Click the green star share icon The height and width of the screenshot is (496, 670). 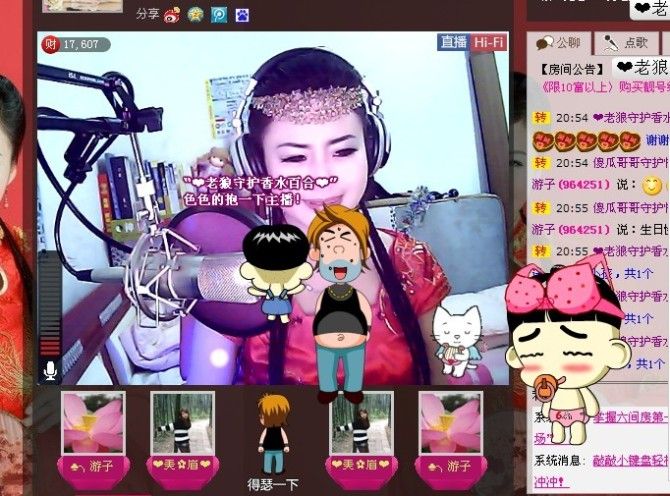click(195, 15)
